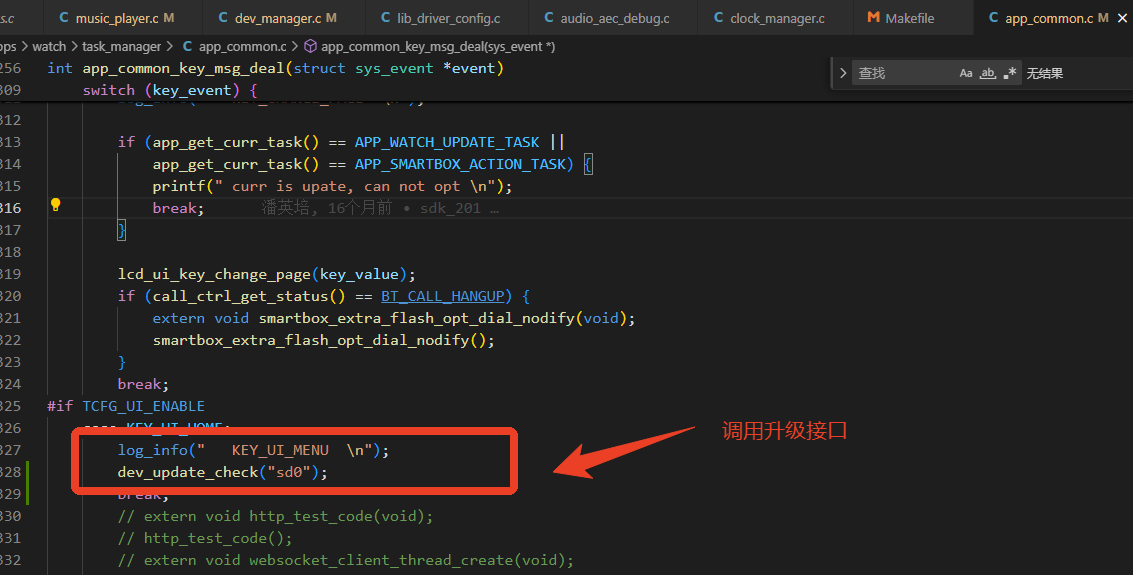
Task: Toggle whole word match in find widget
Action: pyautogui.click(x=988, y=73)
